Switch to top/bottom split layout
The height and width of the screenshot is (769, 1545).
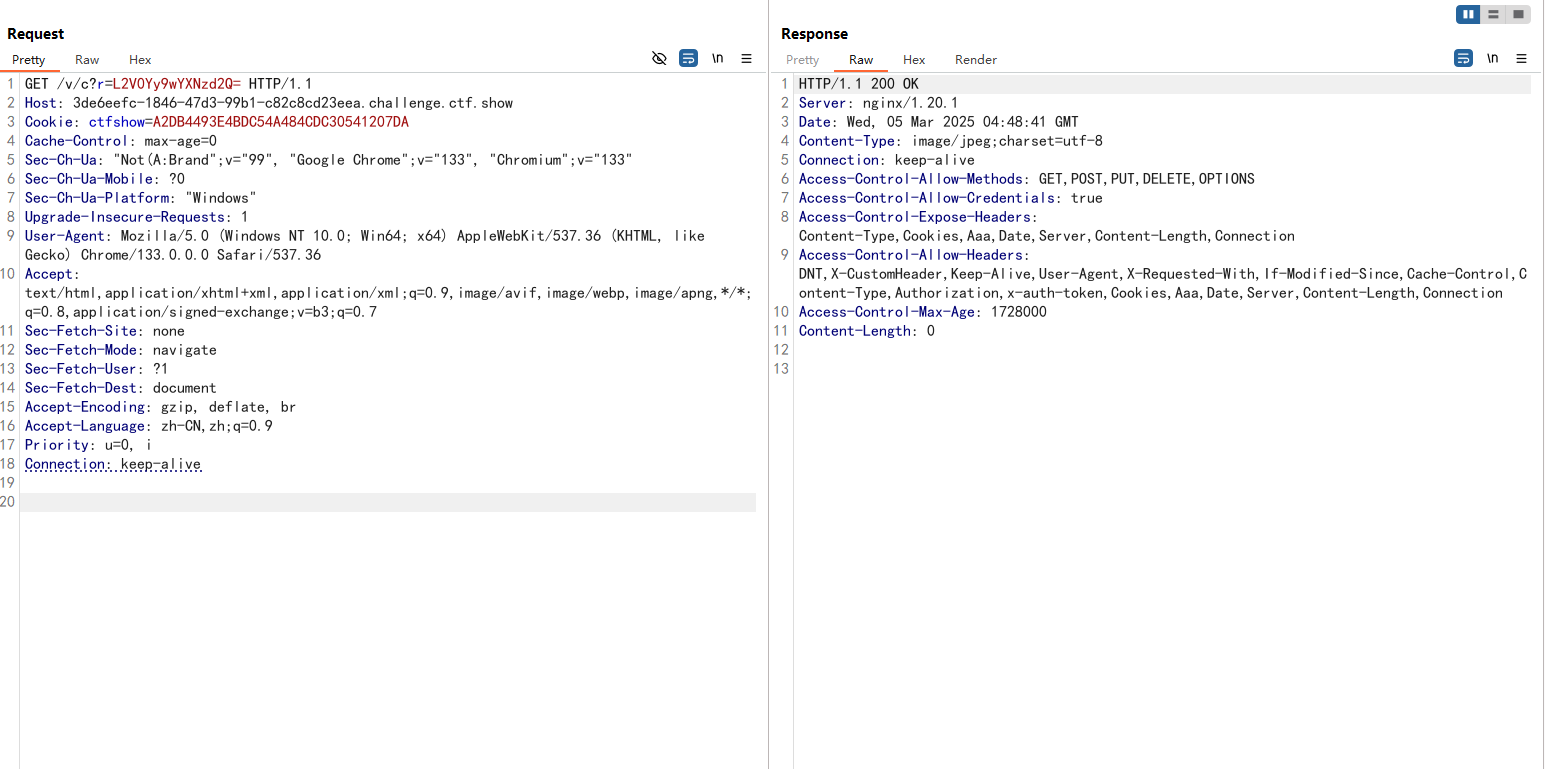click(1493, 14)
